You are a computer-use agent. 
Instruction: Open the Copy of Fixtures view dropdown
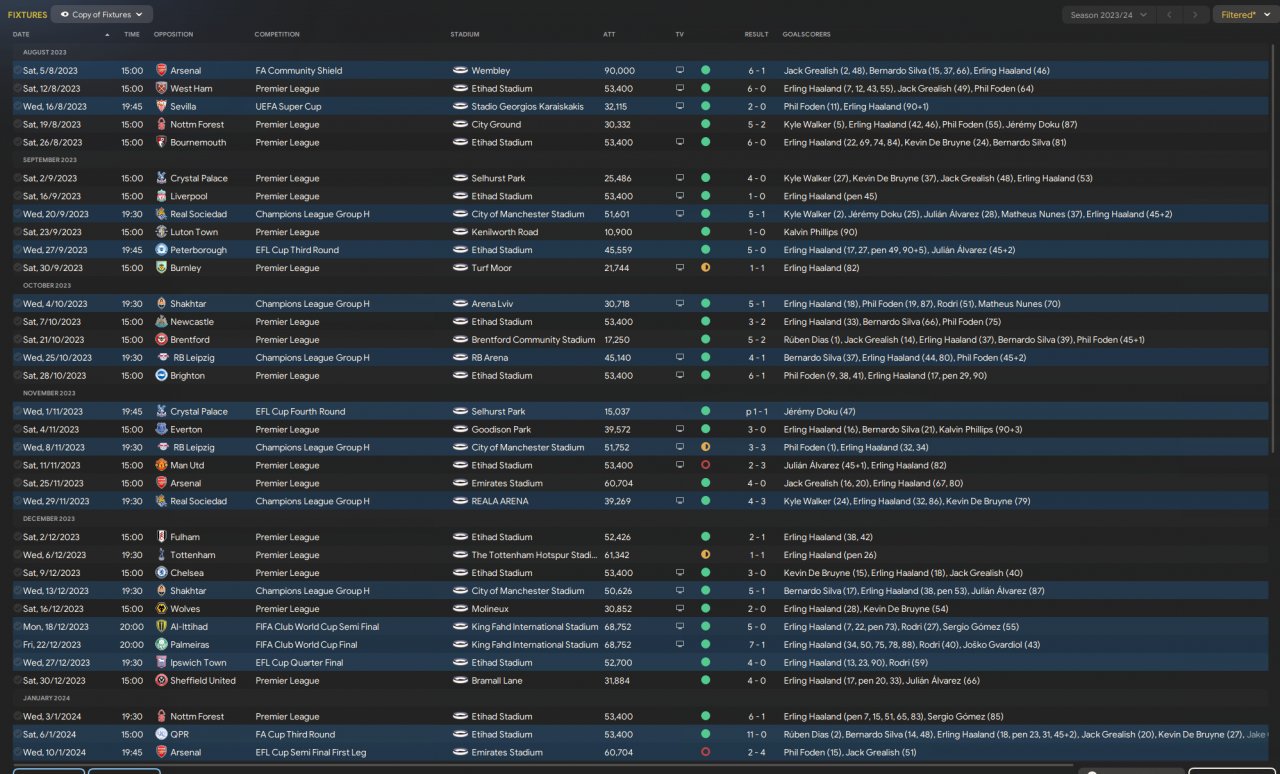(x=102, y=15)
